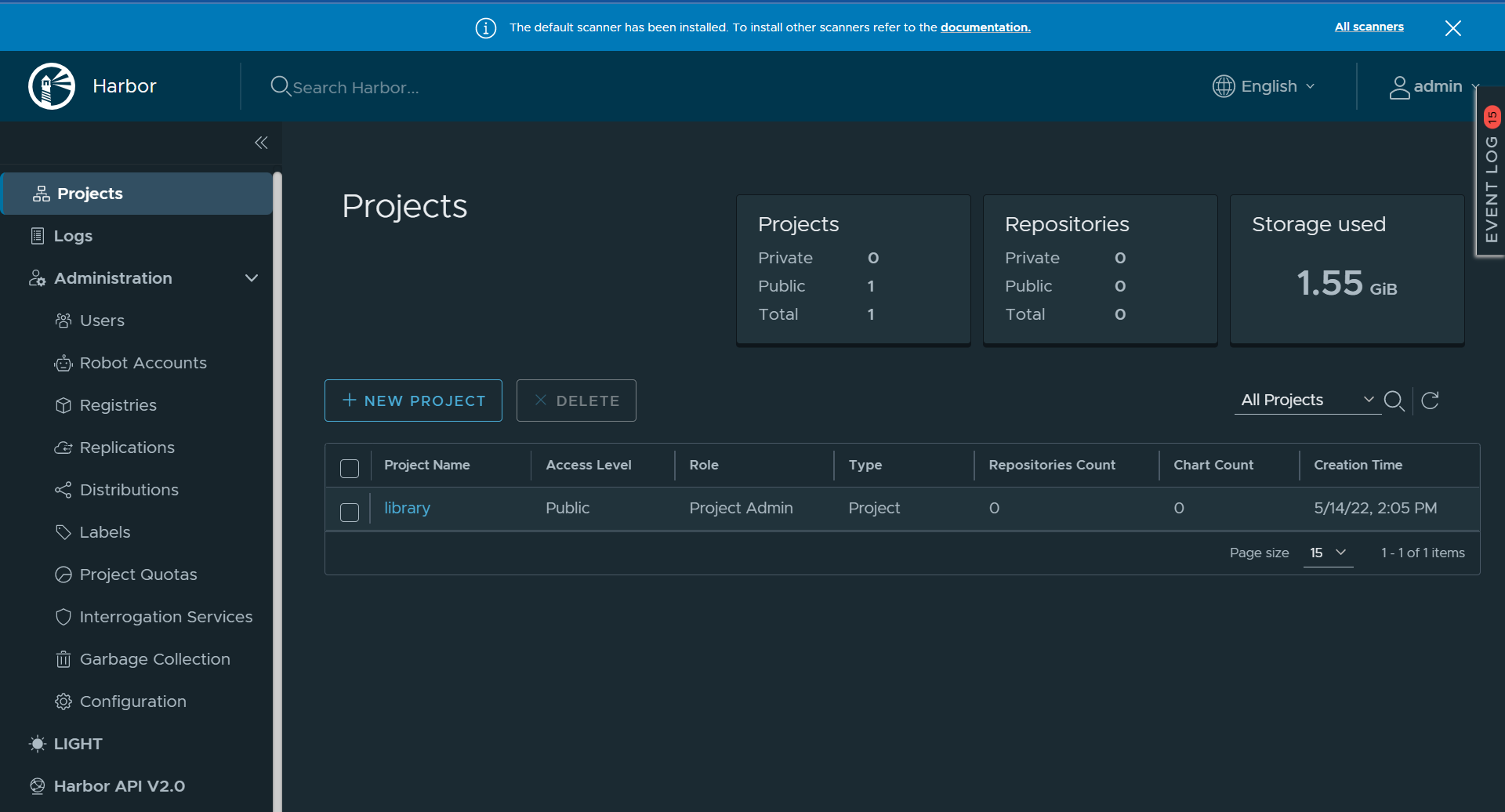
Task: Open the All Projects filter dropdown
Action: 1307,400
